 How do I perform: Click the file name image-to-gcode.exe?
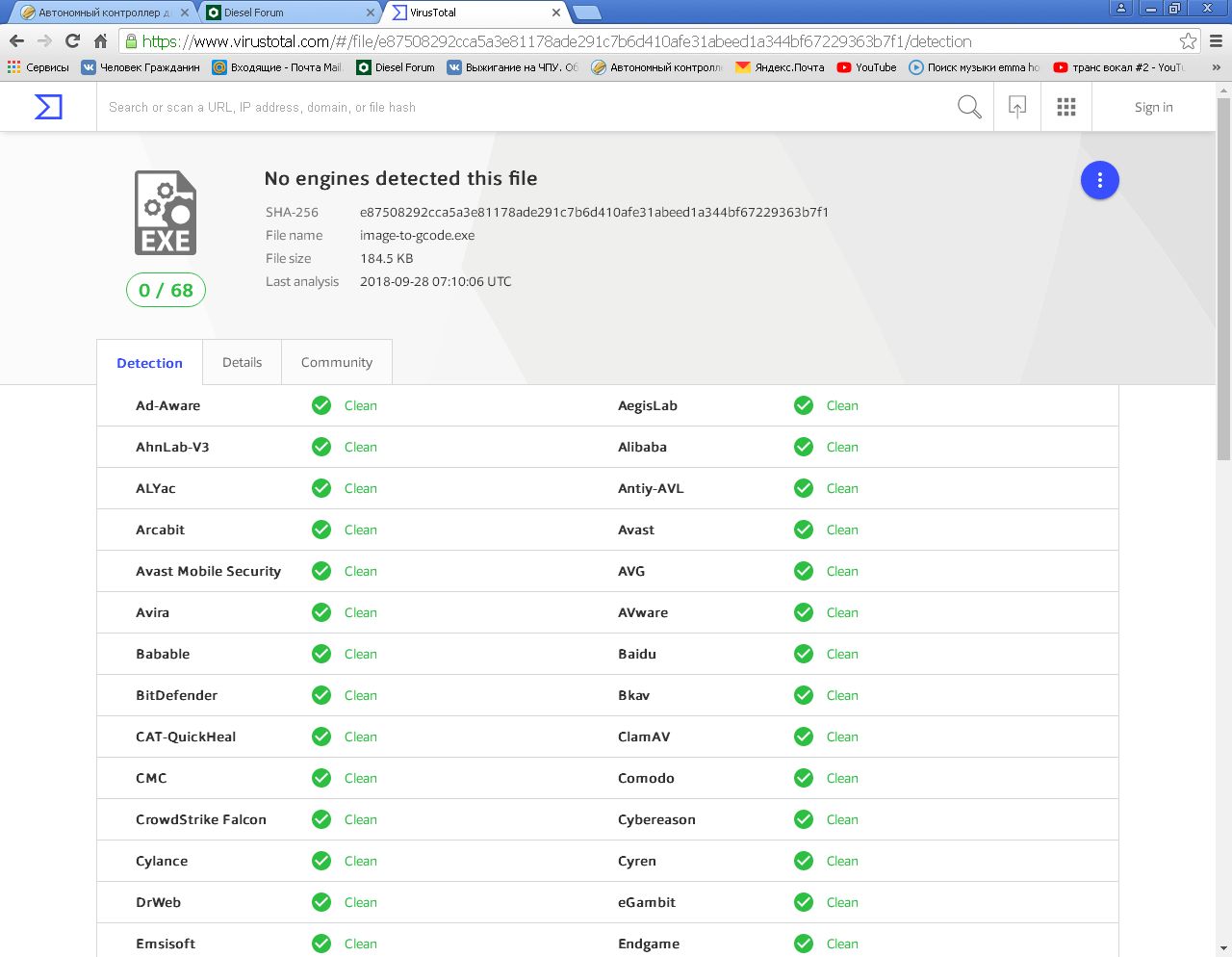pyautogui.click(x=417, y=235)
